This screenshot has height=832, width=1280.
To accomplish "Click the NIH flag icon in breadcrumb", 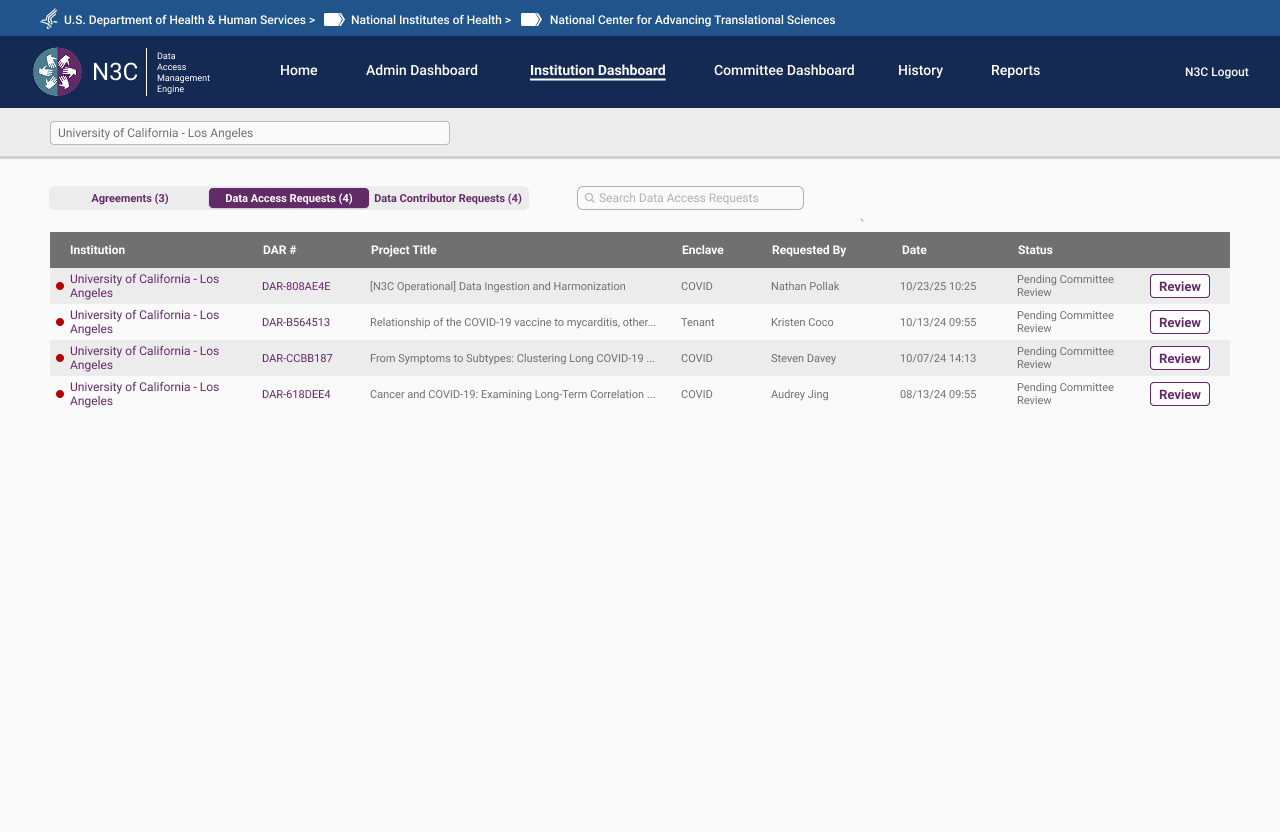I will pos(333,19).
